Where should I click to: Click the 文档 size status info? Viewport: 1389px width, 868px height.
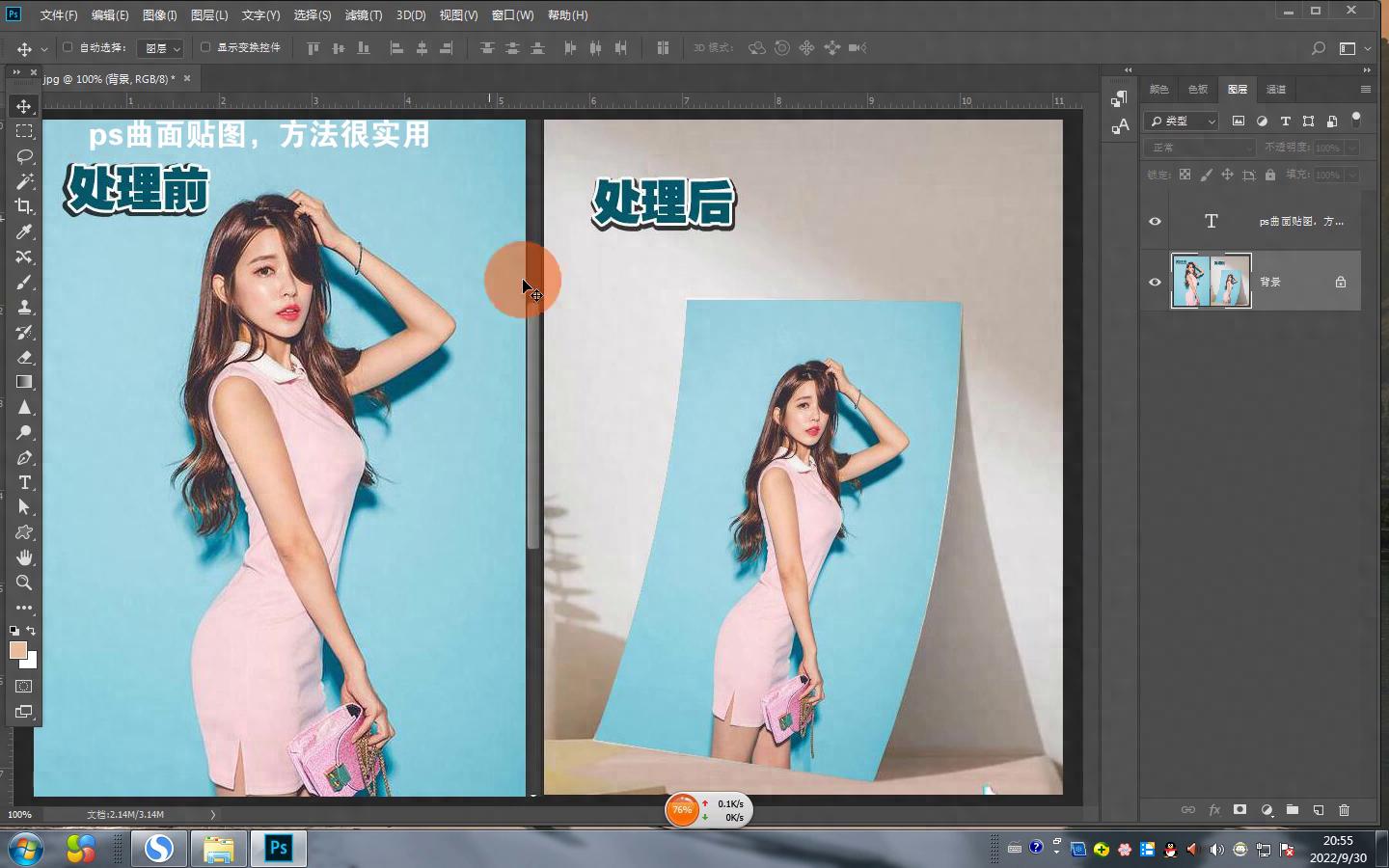[x=125, y=815]
